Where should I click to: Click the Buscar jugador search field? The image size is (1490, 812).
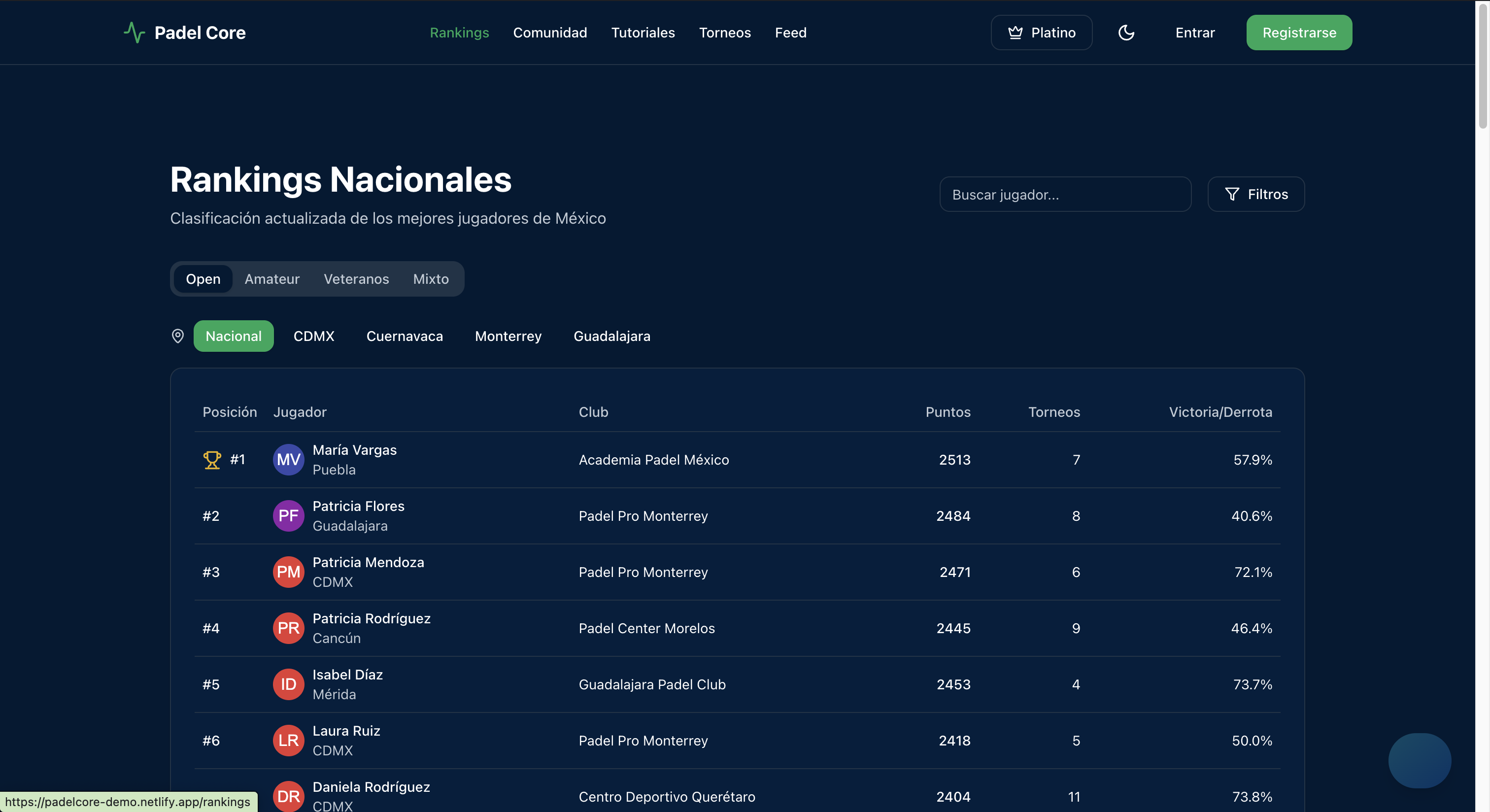click(x=1065, y=194)
